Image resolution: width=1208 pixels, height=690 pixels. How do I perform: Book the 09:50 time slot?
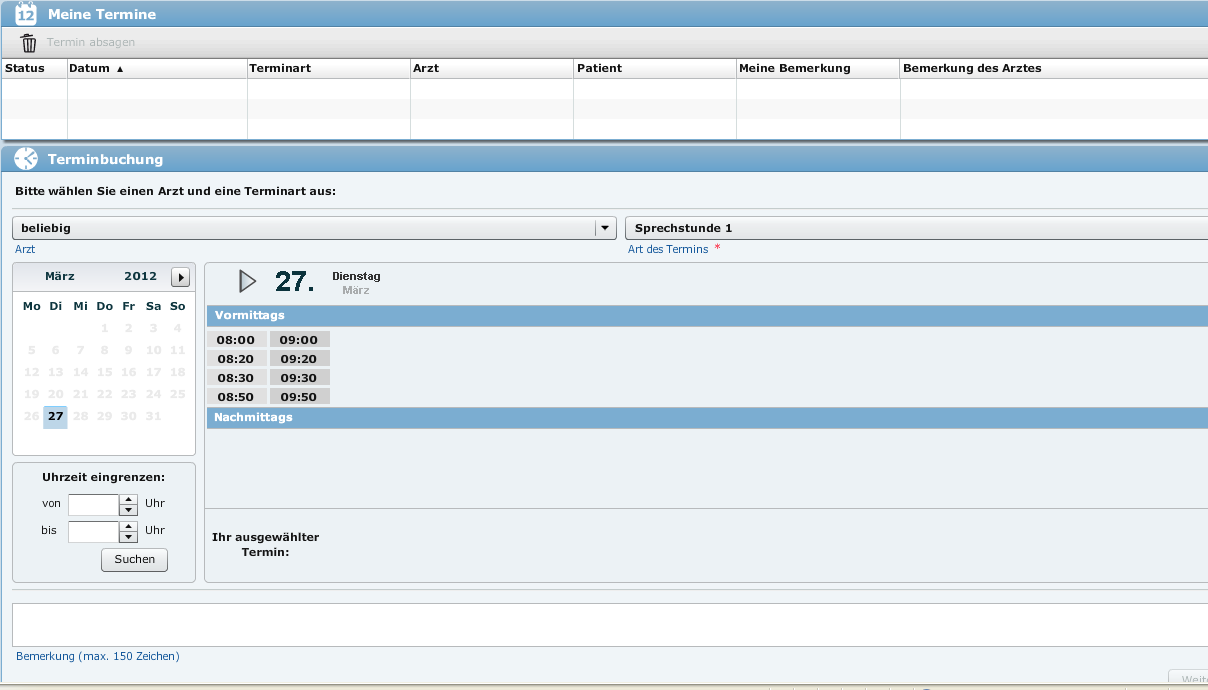[299, 397]
